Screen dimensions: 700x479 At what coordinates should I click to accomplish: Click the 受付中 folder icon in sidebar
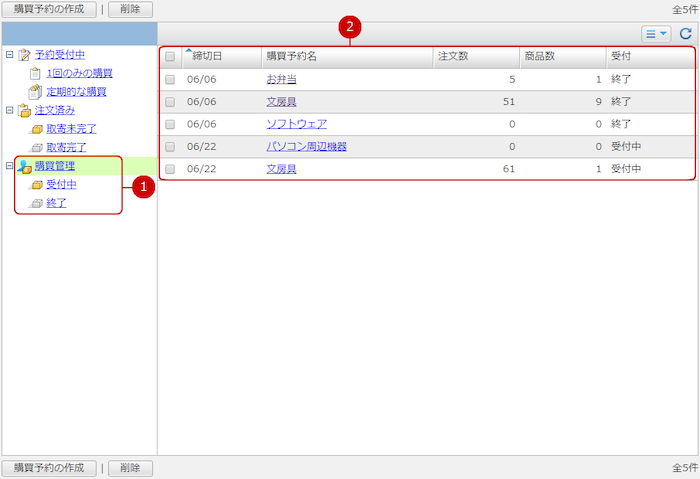[36, 185]
